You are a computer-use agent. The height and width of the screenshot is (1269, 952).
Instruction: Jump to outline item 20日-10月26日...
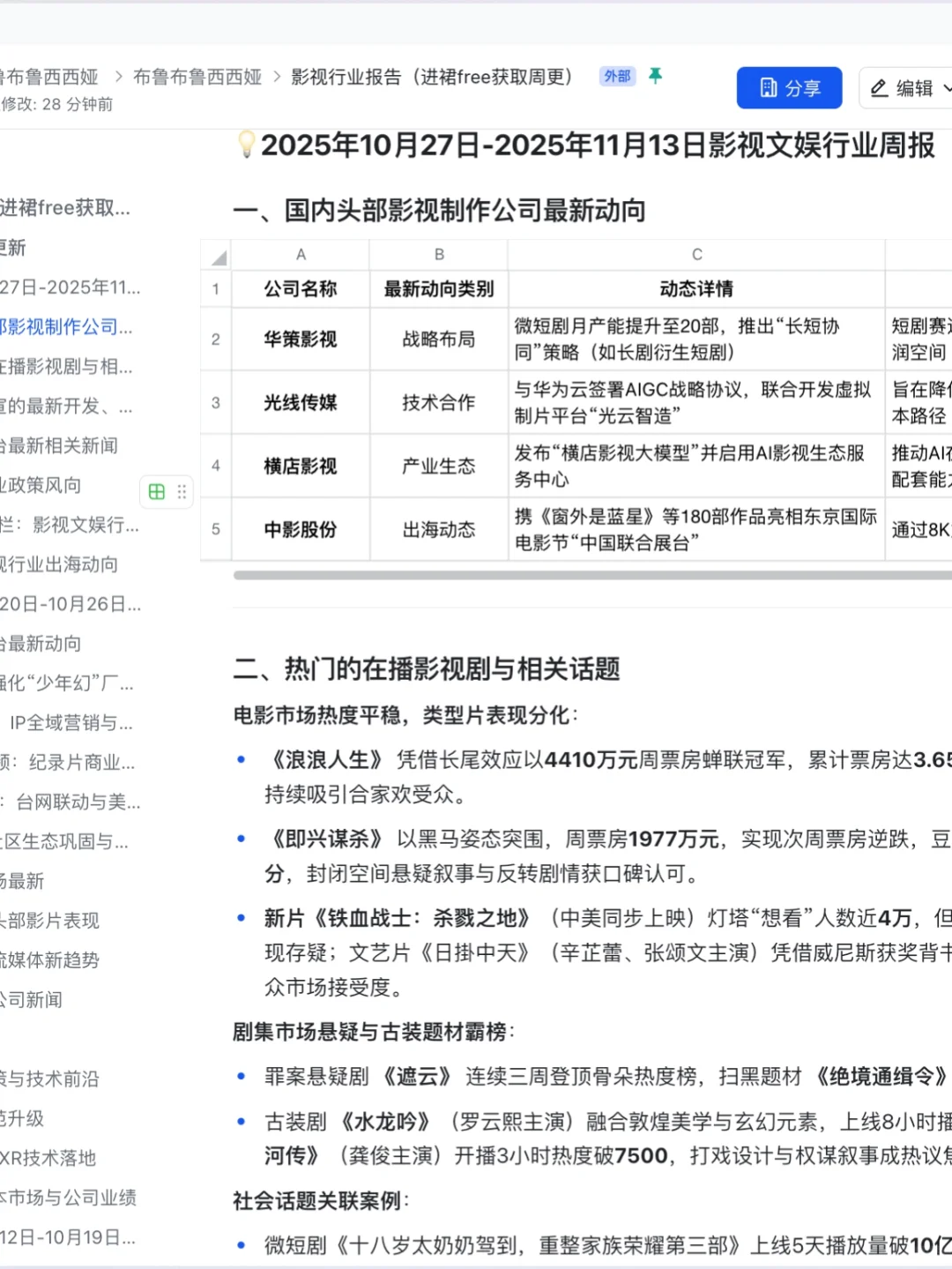coord(71,604)
